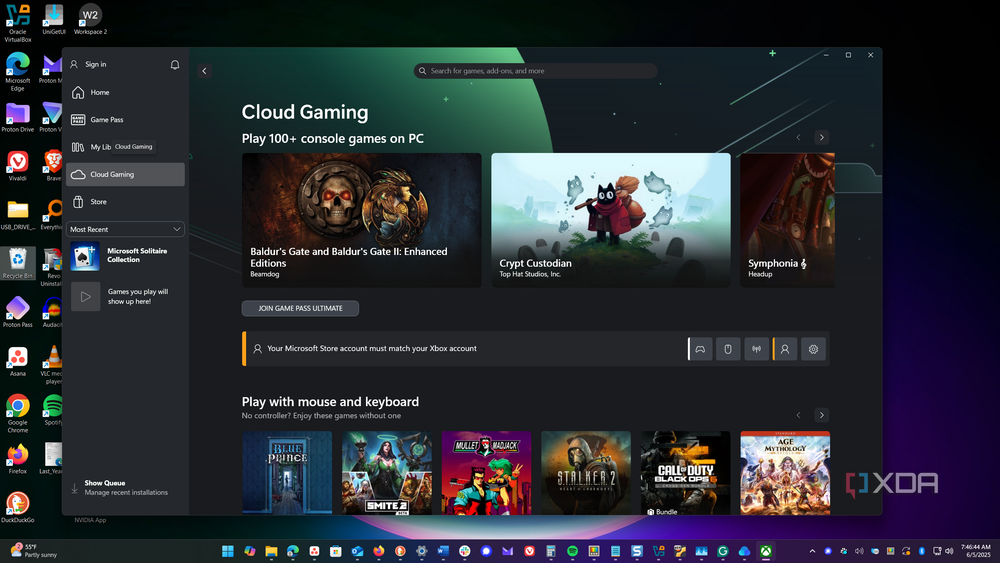1000x563 pixels.
Task: Open mouse support icon in warning bar
Action: coord(728,349)
